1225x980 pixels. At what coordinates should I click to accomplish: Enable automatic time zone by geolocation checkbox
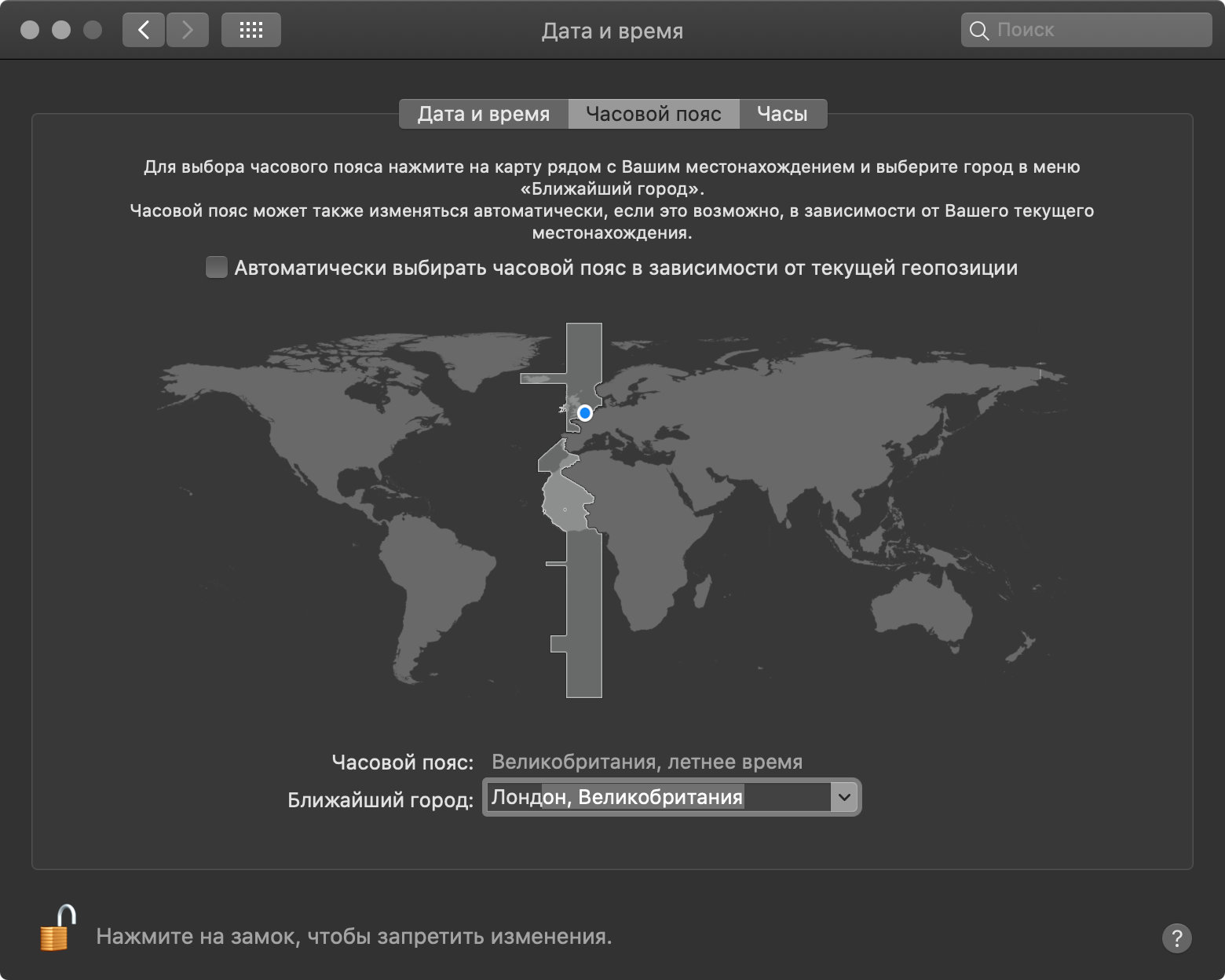(217, 267)
